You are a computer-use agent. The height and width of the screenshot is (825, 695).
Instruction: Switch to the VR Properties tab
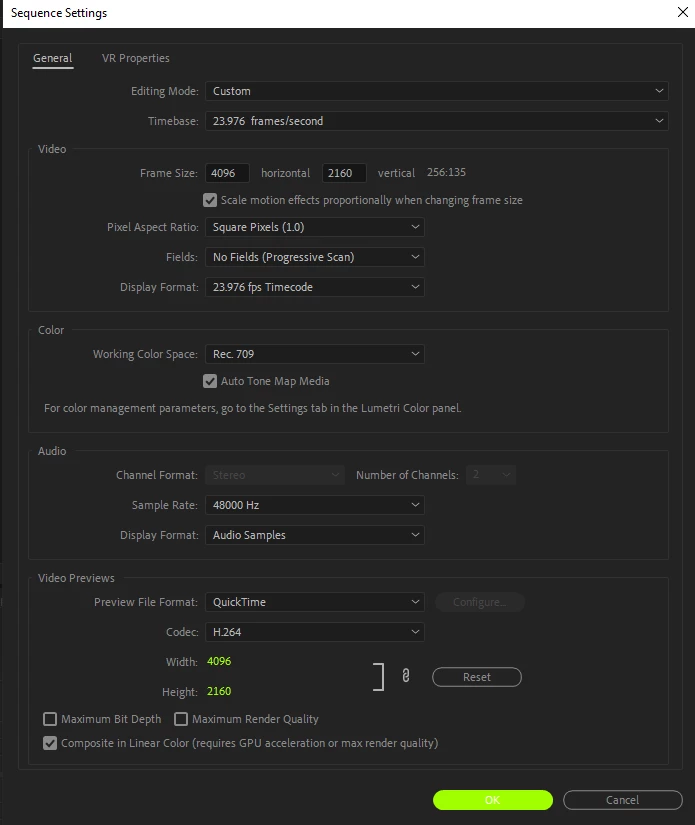pyautogui.click(x=136, y=58)
